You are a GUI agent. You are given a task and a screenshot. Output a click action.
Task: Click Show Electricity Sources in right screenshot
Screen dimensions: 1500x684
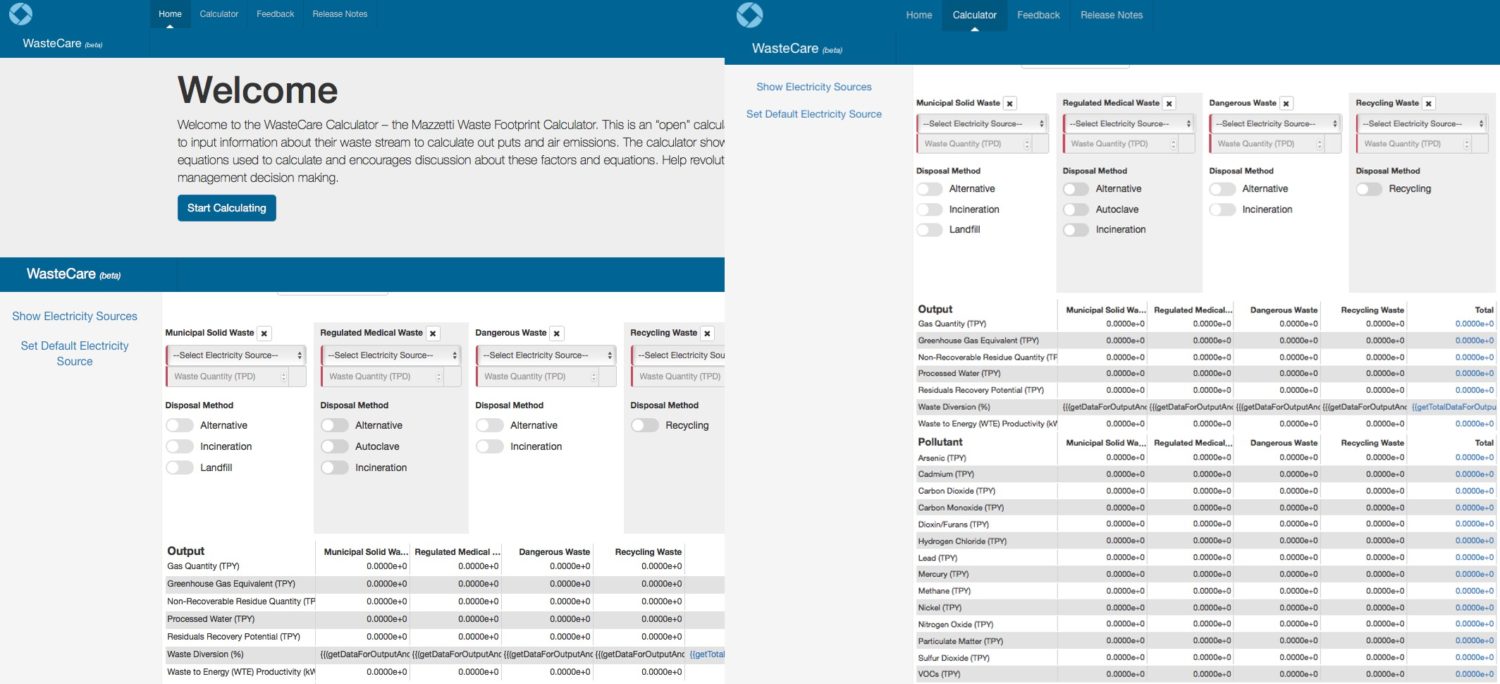[814, 87]
